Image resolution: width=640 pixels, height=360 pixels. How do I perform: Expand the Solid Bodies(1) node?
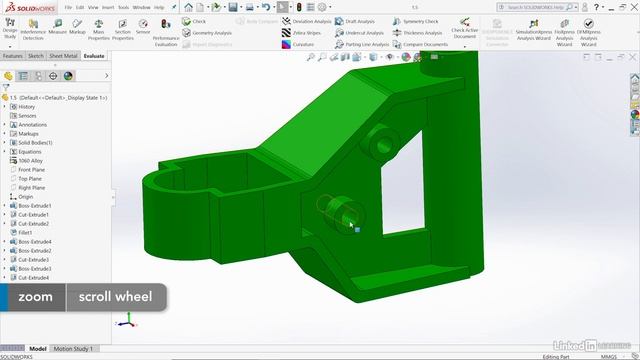4,142
